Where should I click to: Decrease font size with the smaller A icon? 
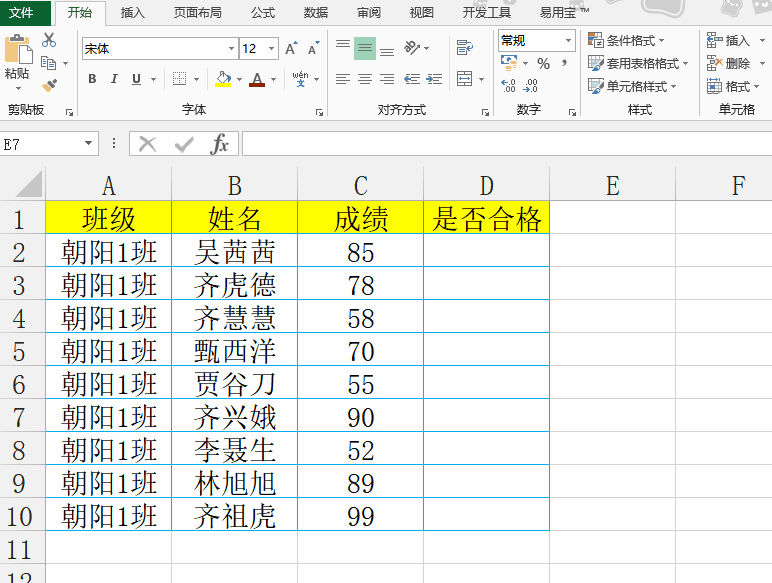pos(314,48)
